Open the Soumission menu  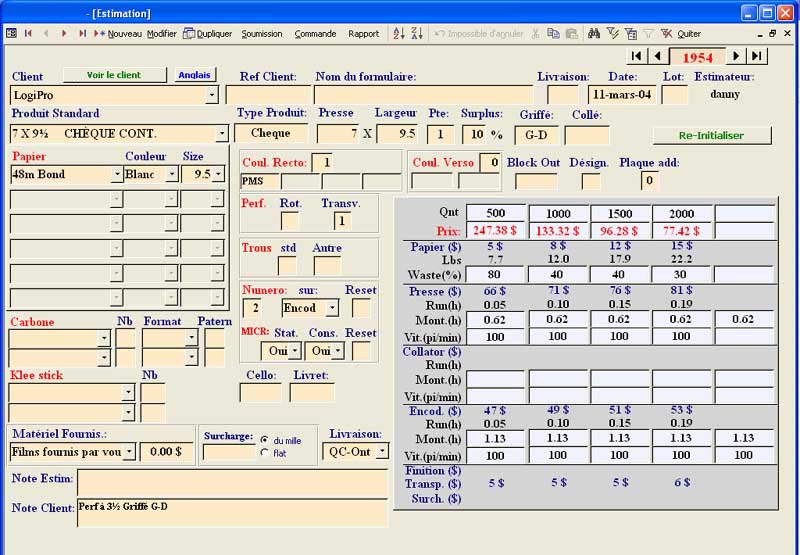pyautogui.click(x=262, y=33)
